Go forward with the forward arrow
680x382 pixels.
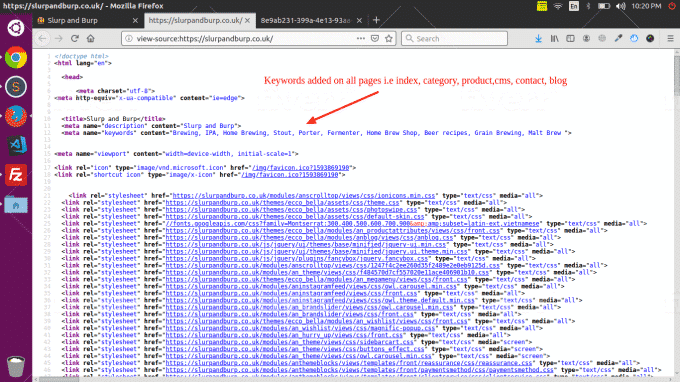point(59,39)
